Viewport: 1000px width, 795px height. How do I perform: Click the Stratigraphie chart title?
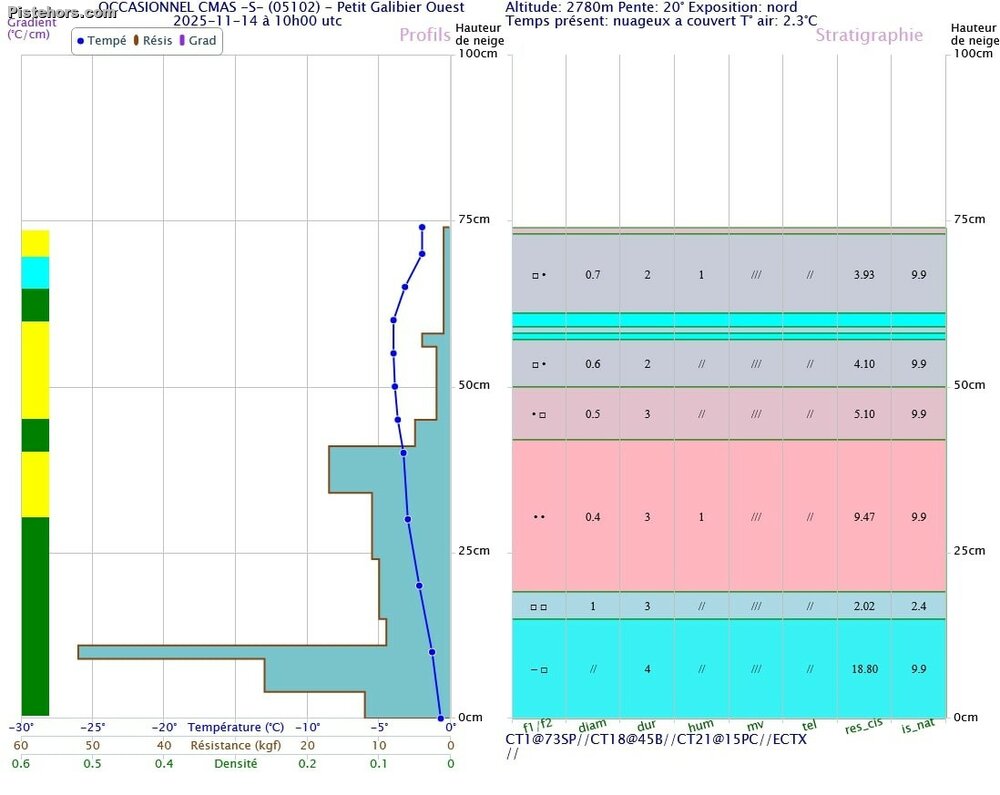click(868, 35)
